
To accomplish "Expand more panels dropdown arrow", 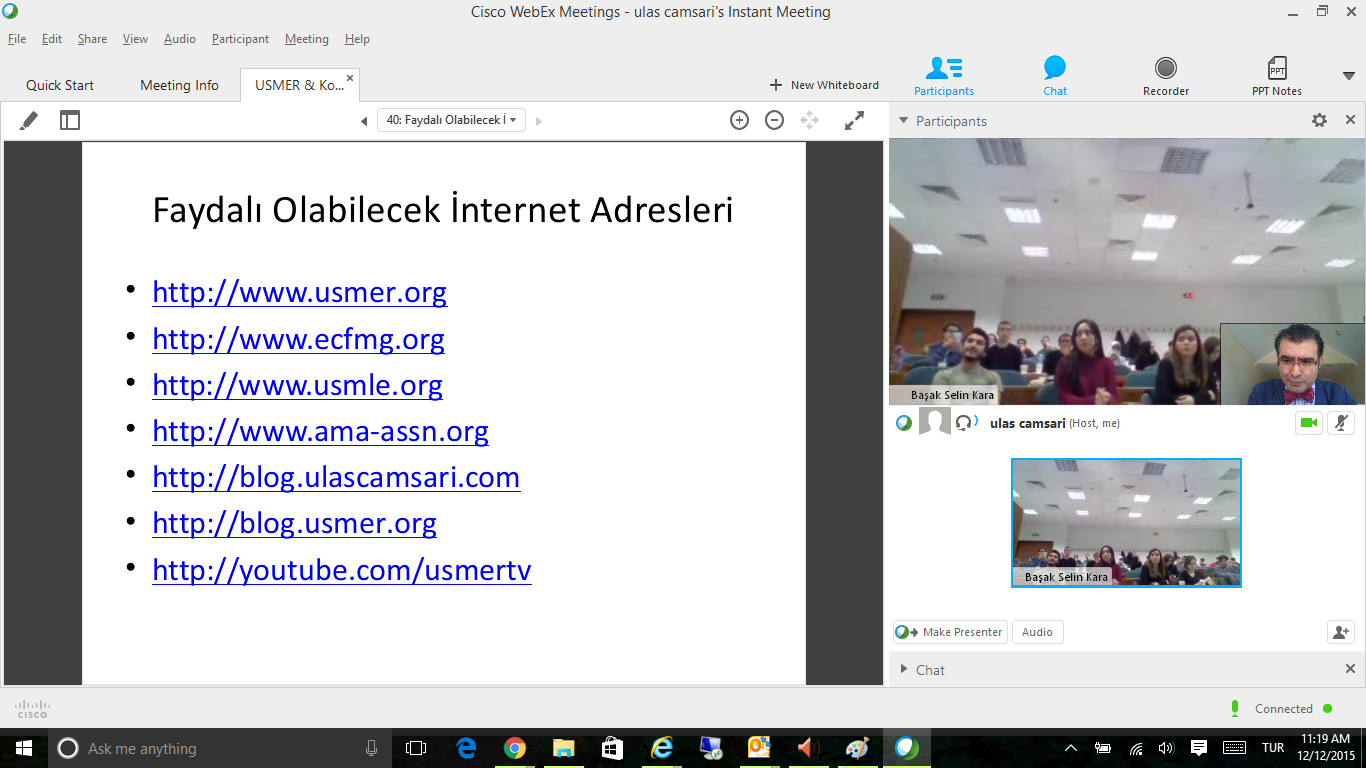I will 1348,76.
